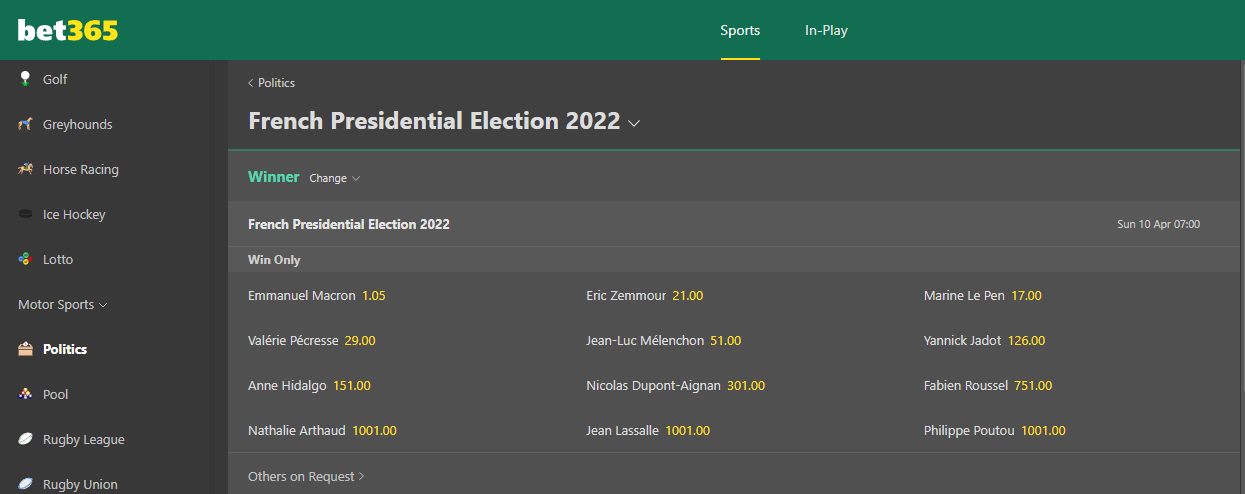1245x494 pixels.
Task: Select the Greyhounds icon in sidebar
Action: tap(25, 124)
